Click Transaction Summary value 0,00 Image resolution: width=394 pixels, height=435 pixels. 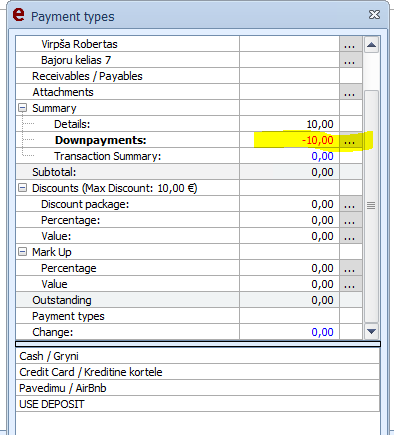322,156
